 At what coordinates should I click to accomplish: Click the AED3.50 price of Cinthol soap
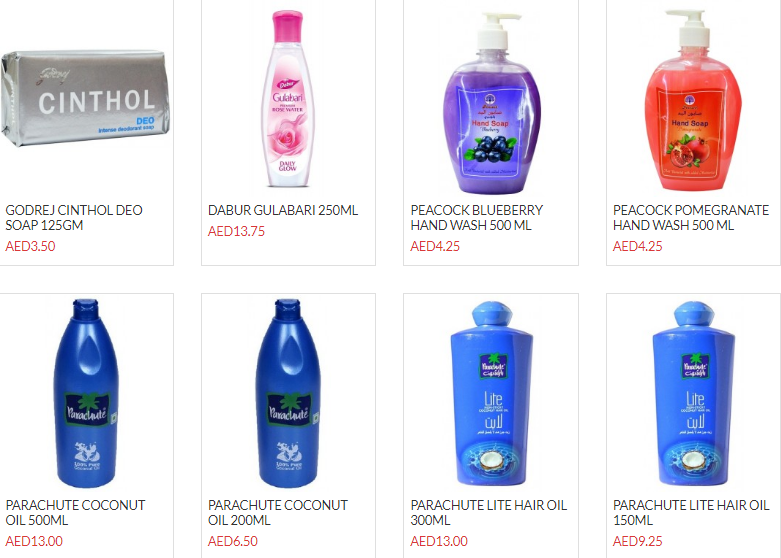click(30, 246)
